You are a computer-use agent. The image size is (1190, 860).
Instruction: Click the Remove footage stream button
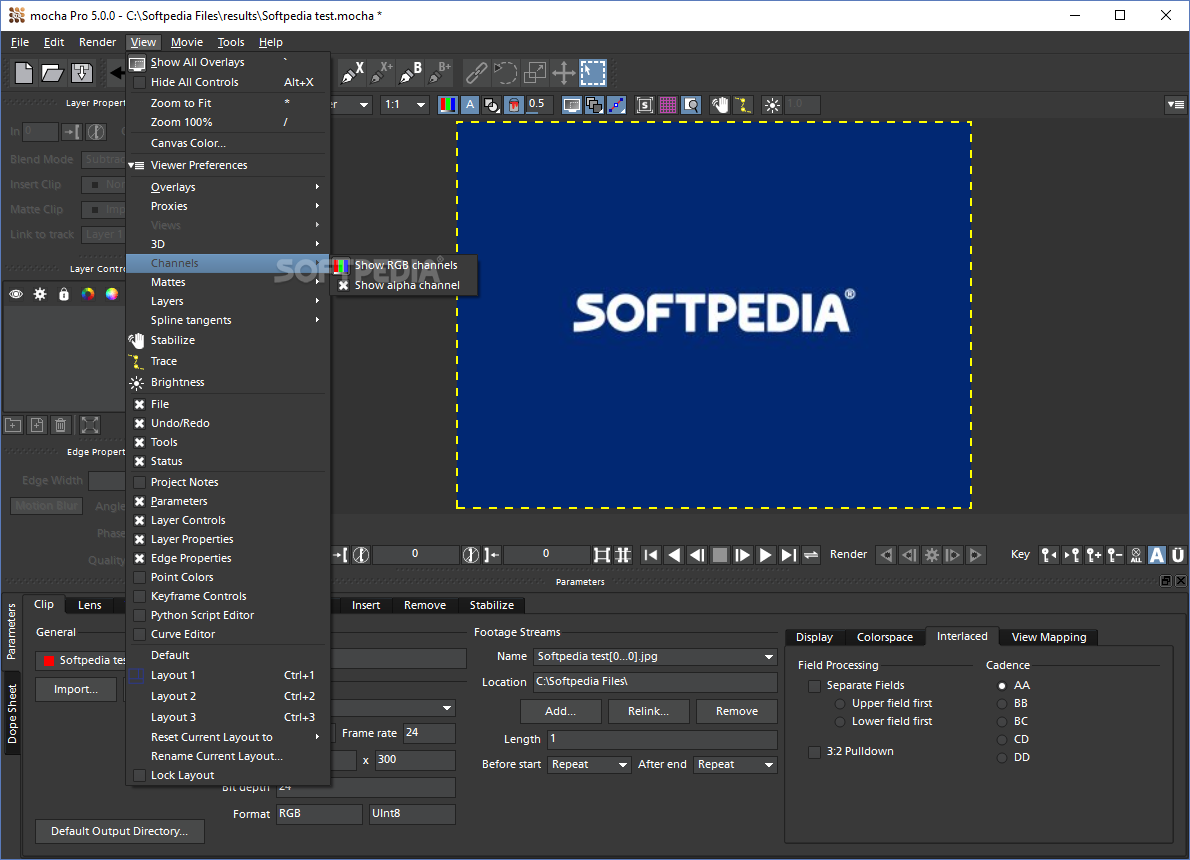pyautogui.click(x=737, y=711)
